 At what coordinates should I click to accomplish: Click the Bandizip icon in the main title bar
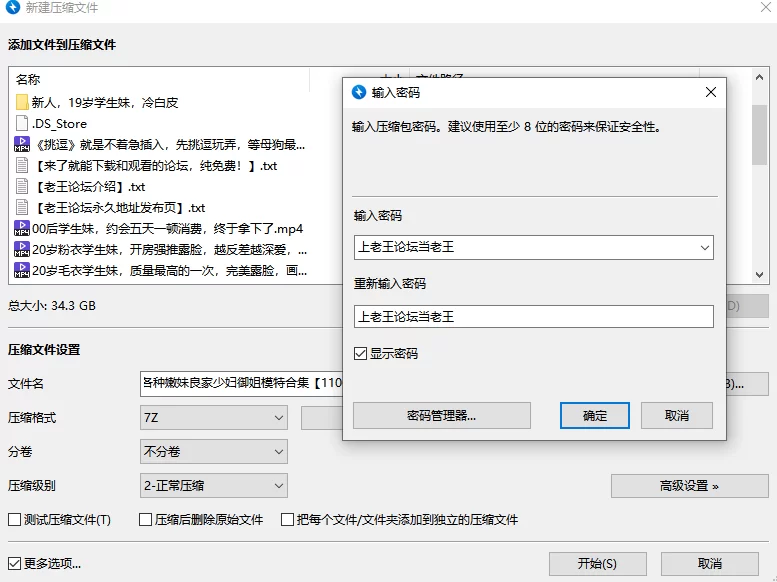13,9
